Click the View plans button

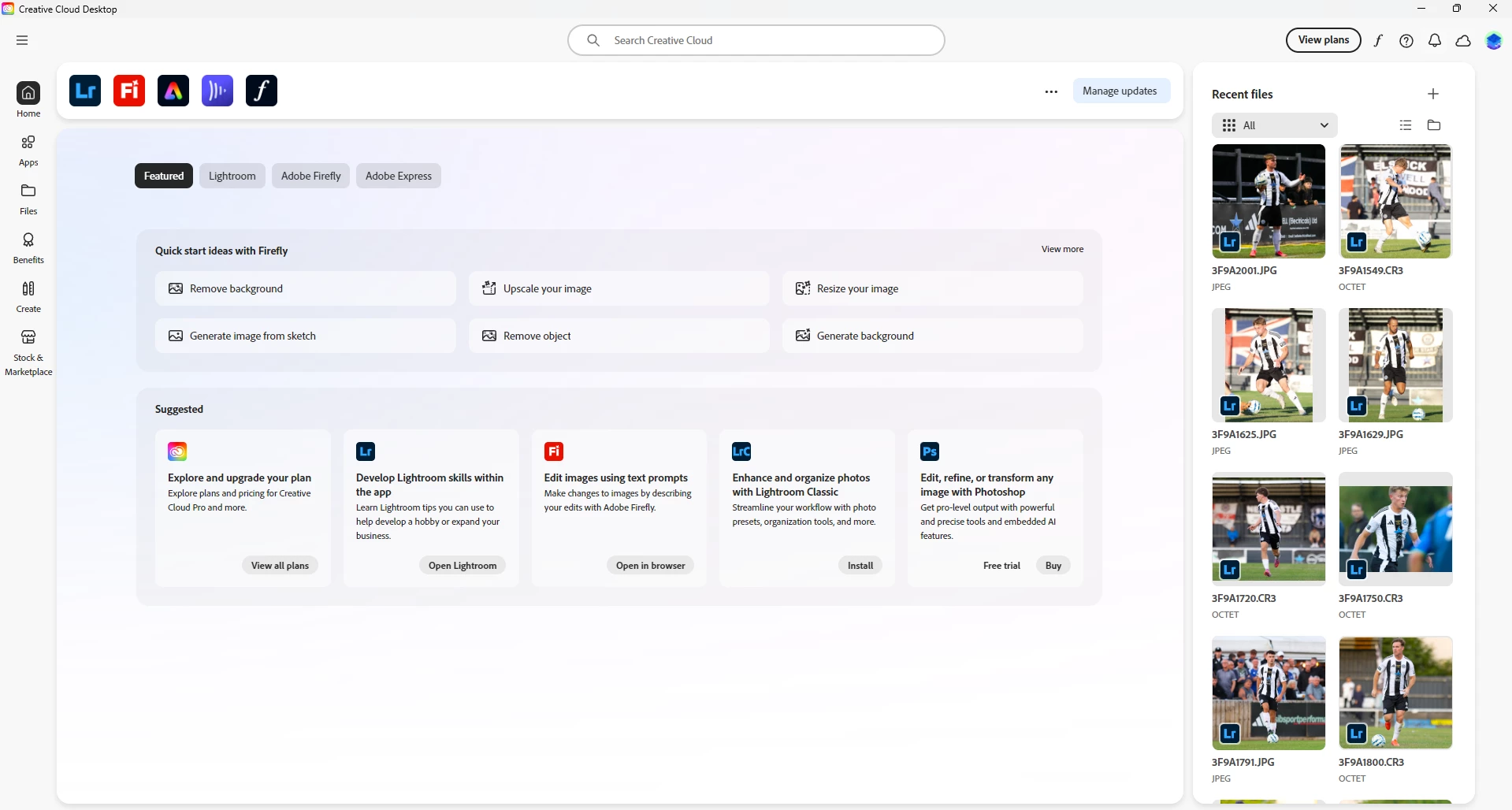click(x=1324, y=40)
